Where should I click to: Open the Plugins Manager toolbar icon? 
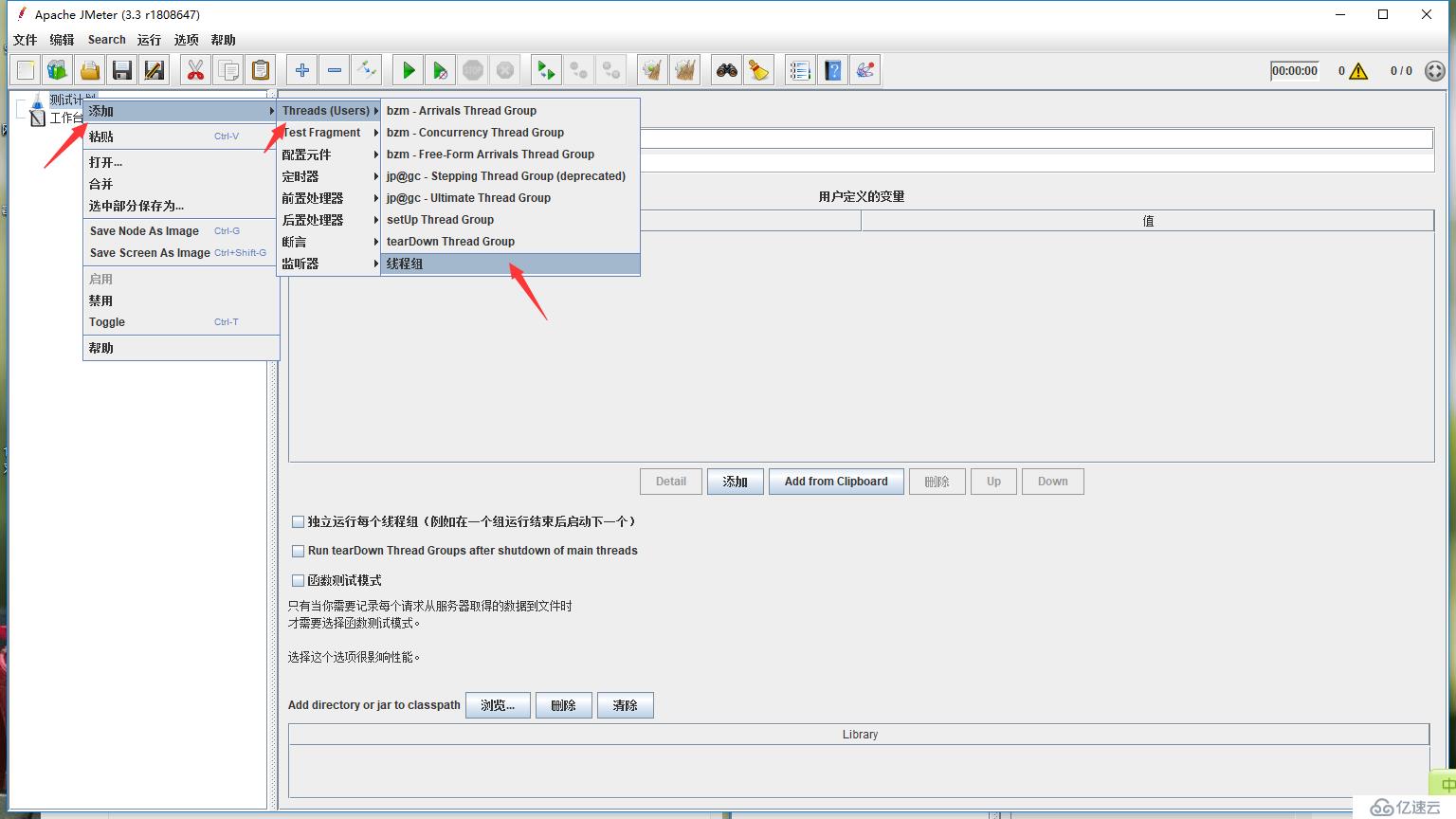(865, 70)
